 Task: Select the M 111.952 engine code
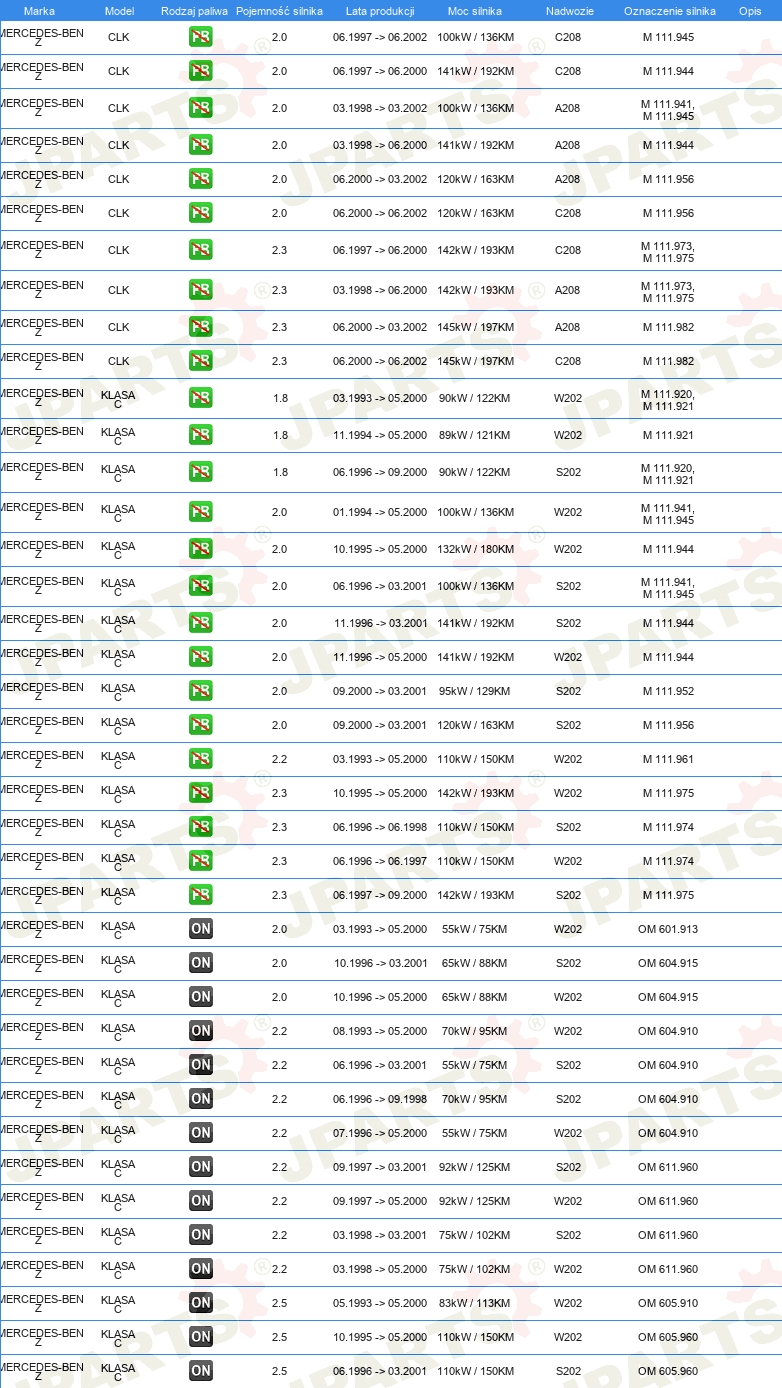668,691
